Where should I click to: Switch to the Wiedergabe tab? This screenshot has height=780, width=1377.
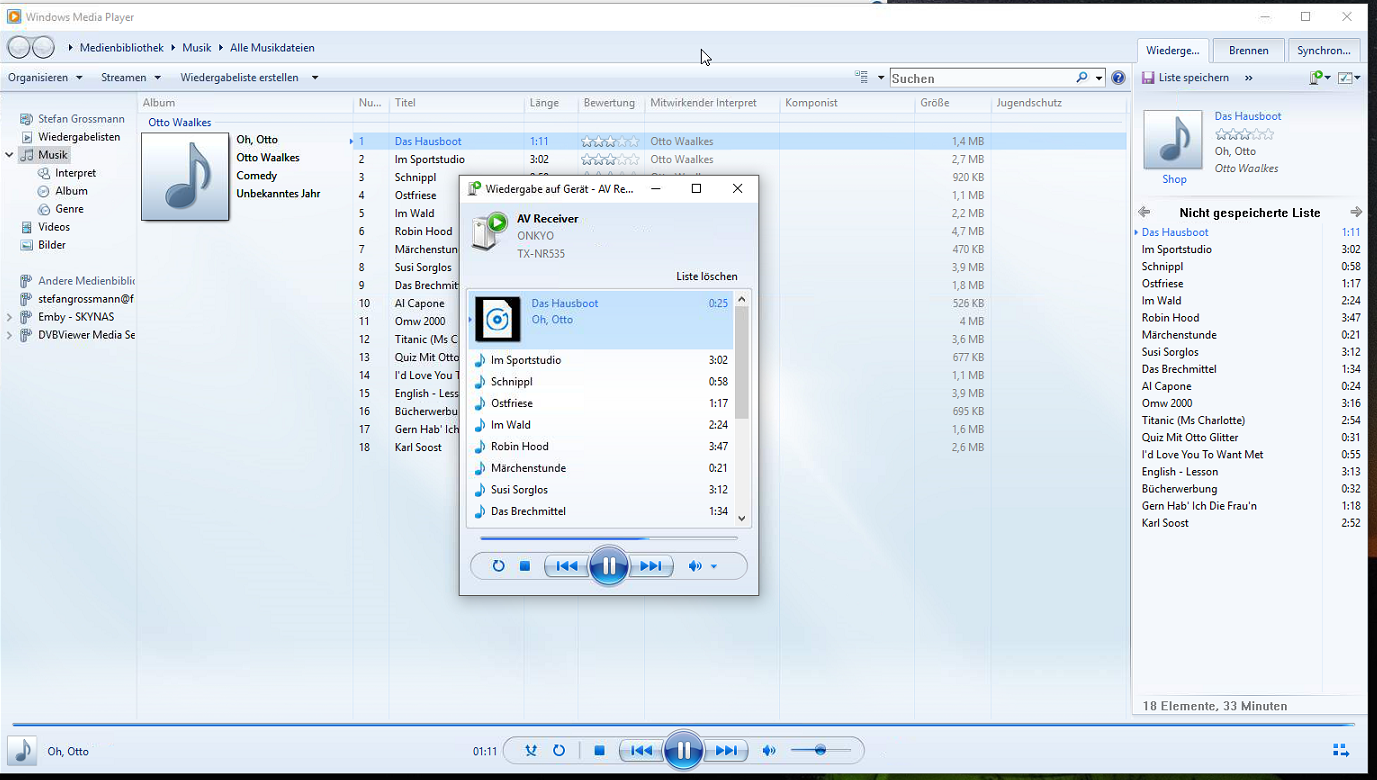(1173, 50)
